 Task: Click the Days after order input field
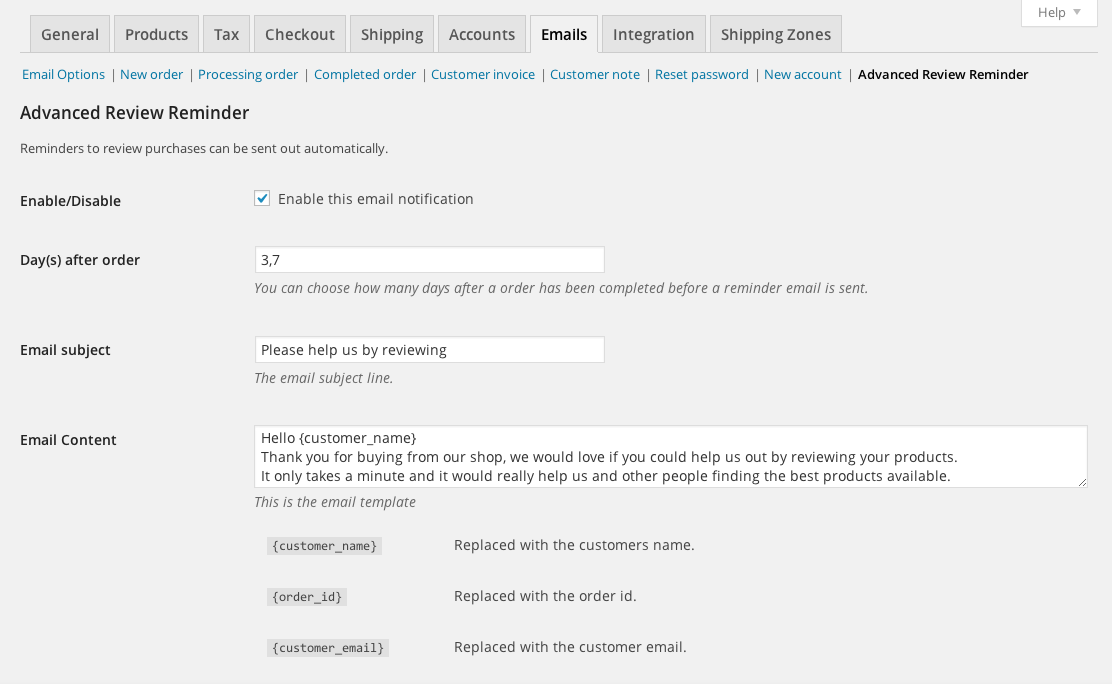(x=429, y=259)
